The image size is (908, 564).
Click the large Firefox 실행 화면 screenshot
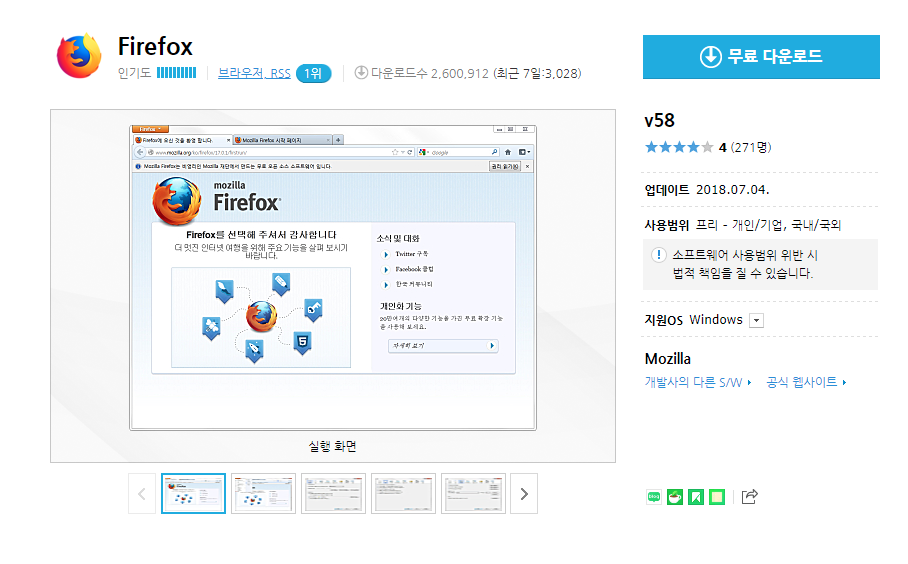coord(333,278)
